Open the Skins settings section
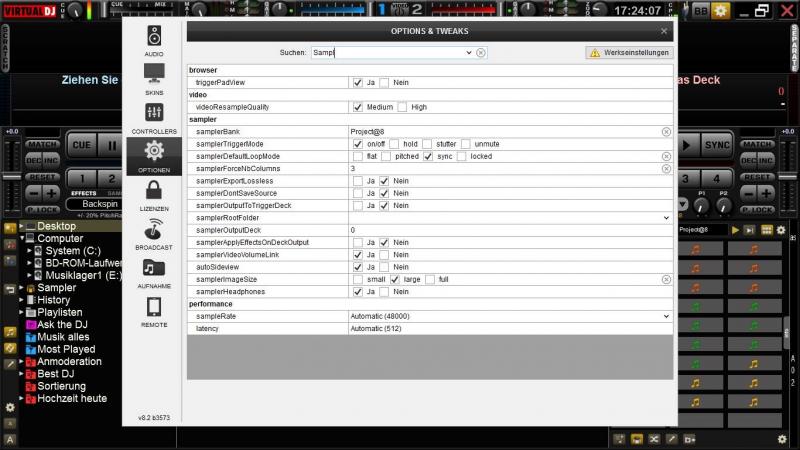This screenshot has width=800, height=450. pyautogui.click(x=154, y=80)
